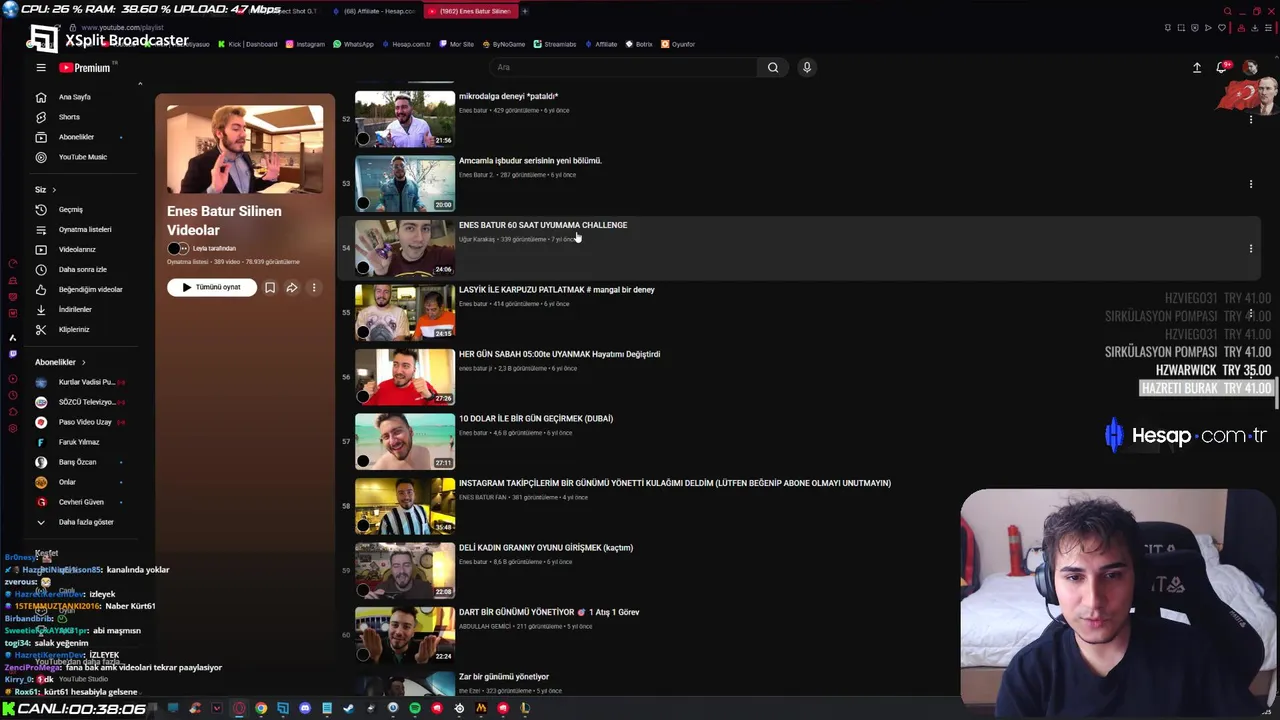
Task: Open Kick Dashboard bookmark
Action: pos(247,44)
